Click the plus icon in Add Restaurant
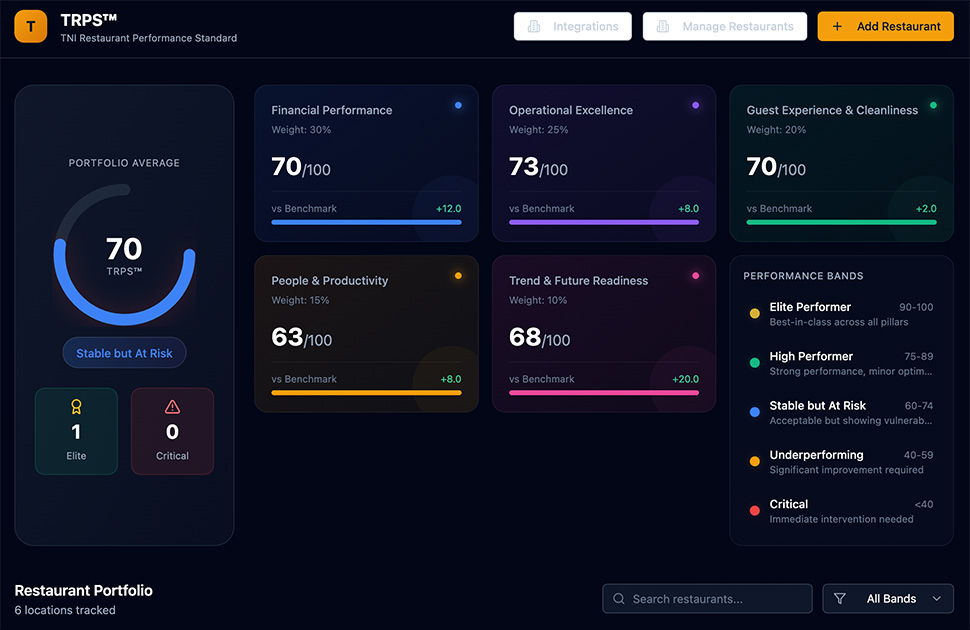 coord(838,27)
